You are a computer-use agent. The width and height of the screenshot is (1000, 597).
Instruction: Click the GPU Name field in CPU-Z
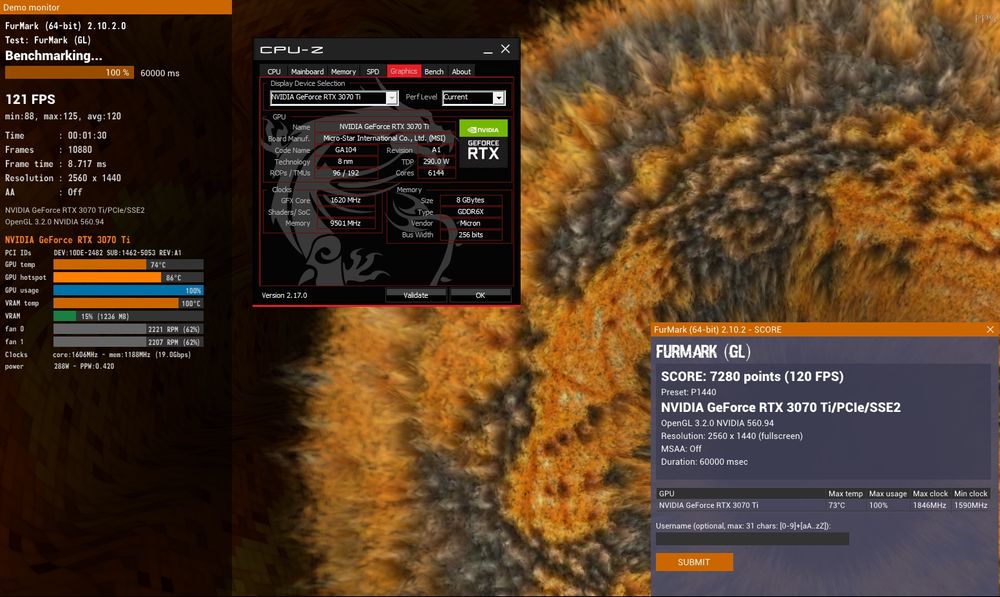pyautogui.click(x=384, y=126)
